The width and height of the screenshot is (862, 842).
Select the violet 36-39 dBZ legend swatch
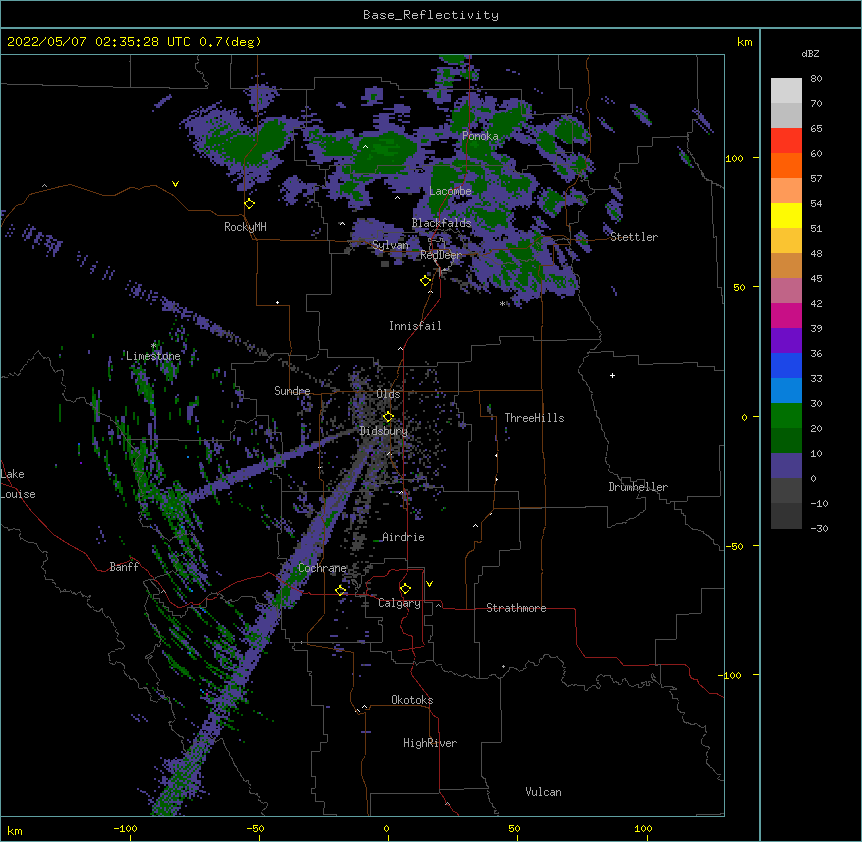786,341
